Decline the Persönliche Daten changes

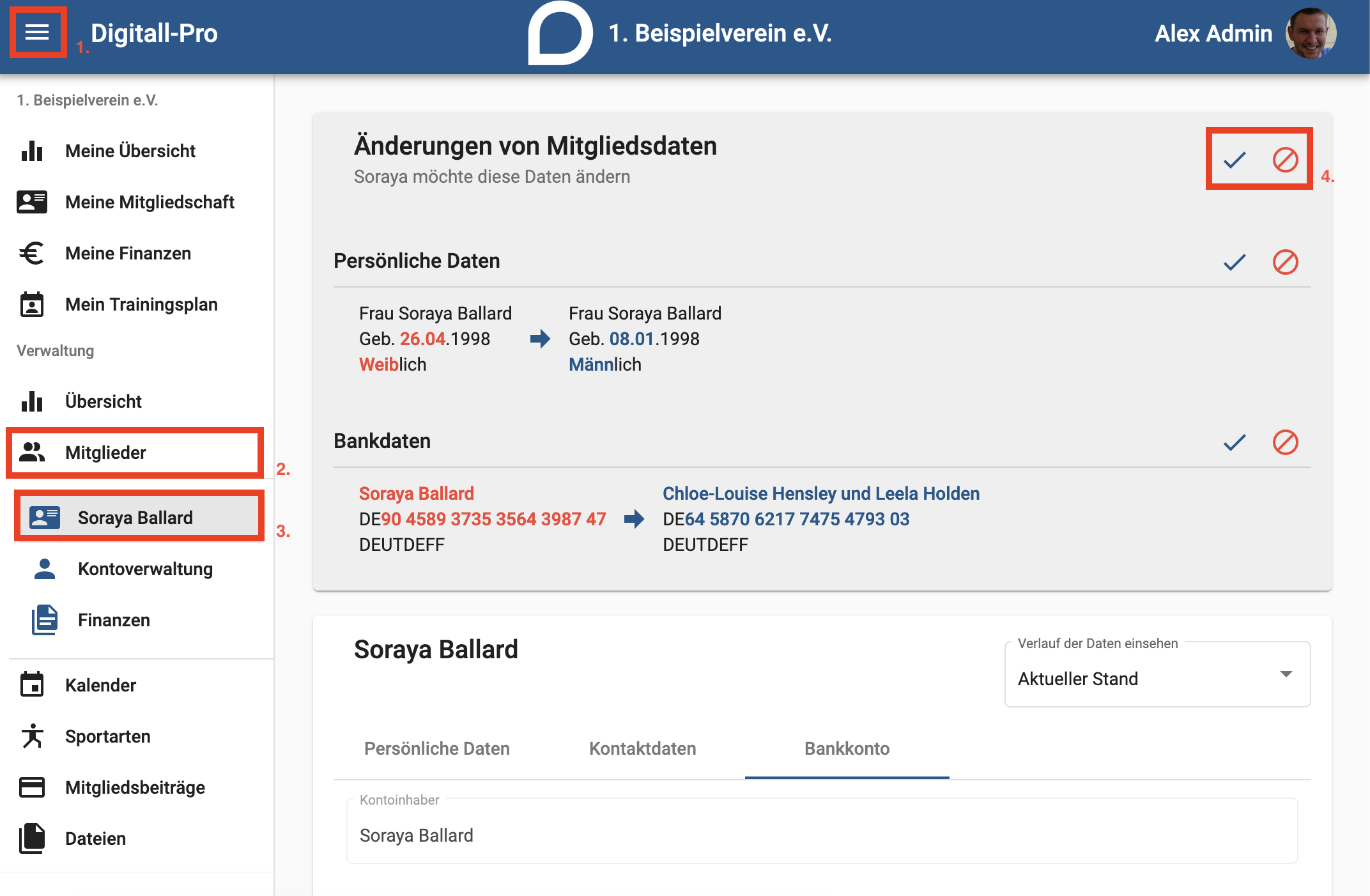(1285, 262)
